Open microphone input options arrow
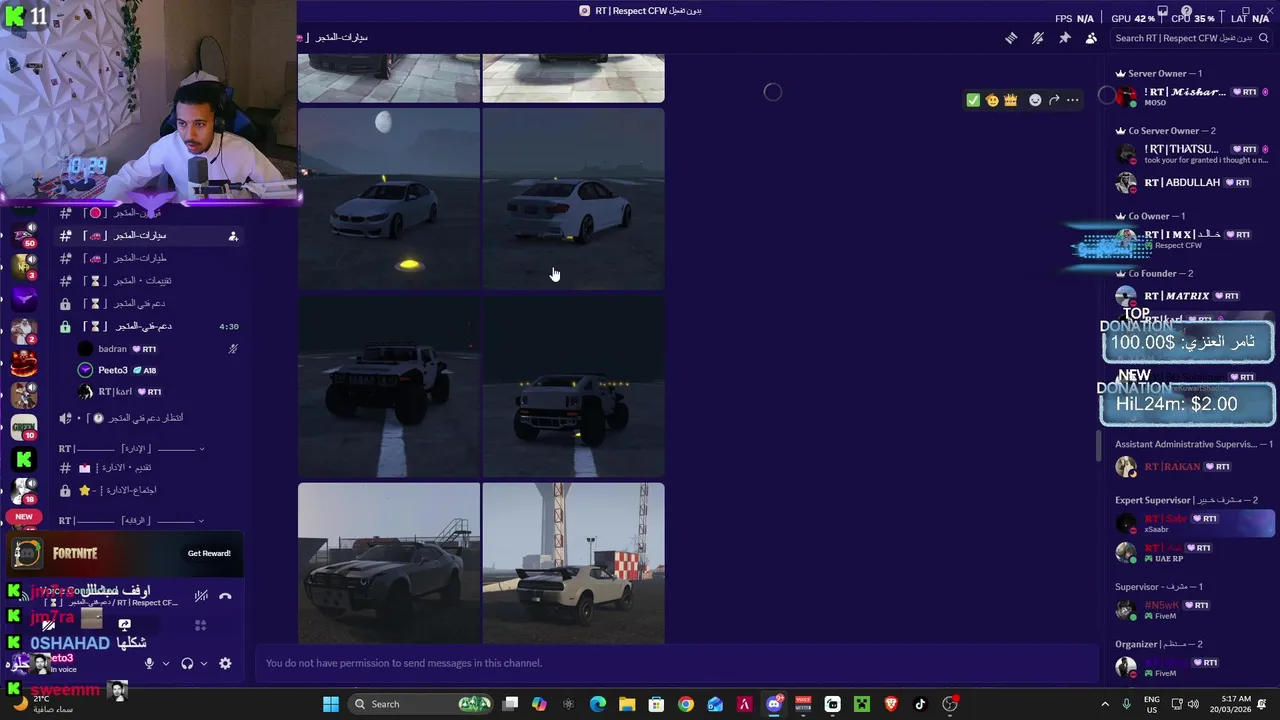The width and height of the screenshot is (1280, 720). [x=166, y=663]
